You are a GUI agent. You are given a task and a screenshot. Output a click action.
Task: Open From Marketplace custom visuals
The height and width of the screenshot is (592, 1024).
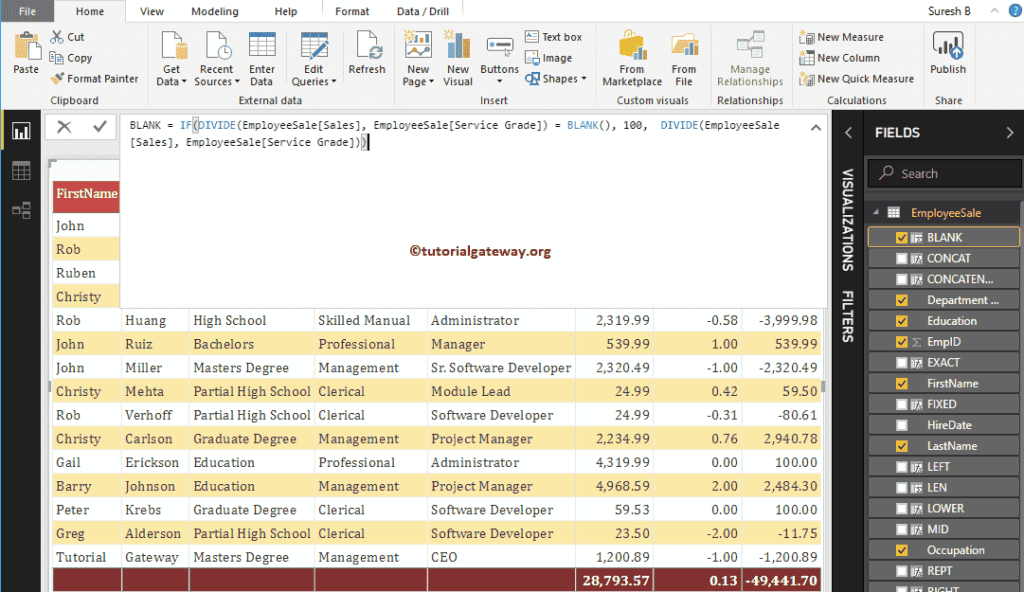pos(632,58)
